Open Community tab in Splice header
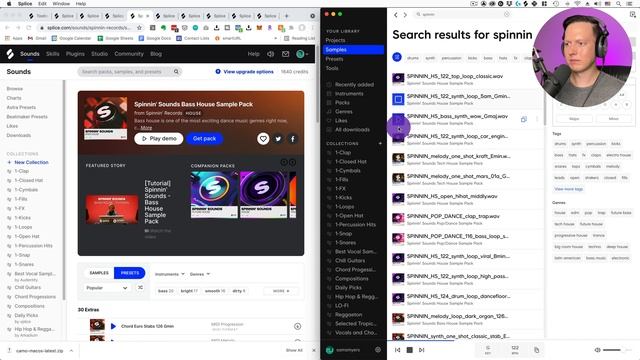 point(129,54)
